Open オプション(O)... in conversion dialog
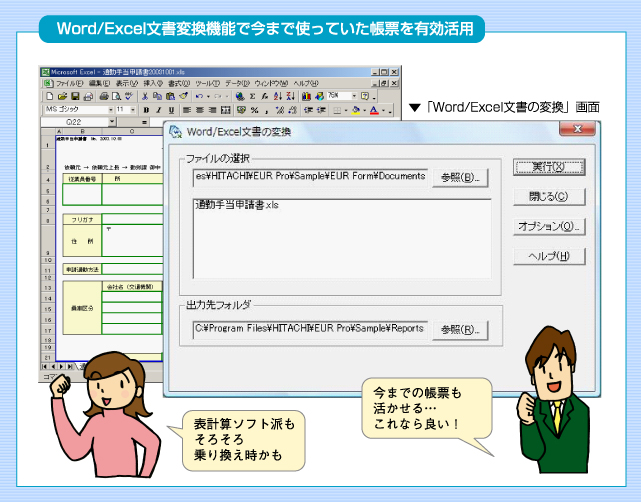The image size is (641, 502). click(549, 226)
